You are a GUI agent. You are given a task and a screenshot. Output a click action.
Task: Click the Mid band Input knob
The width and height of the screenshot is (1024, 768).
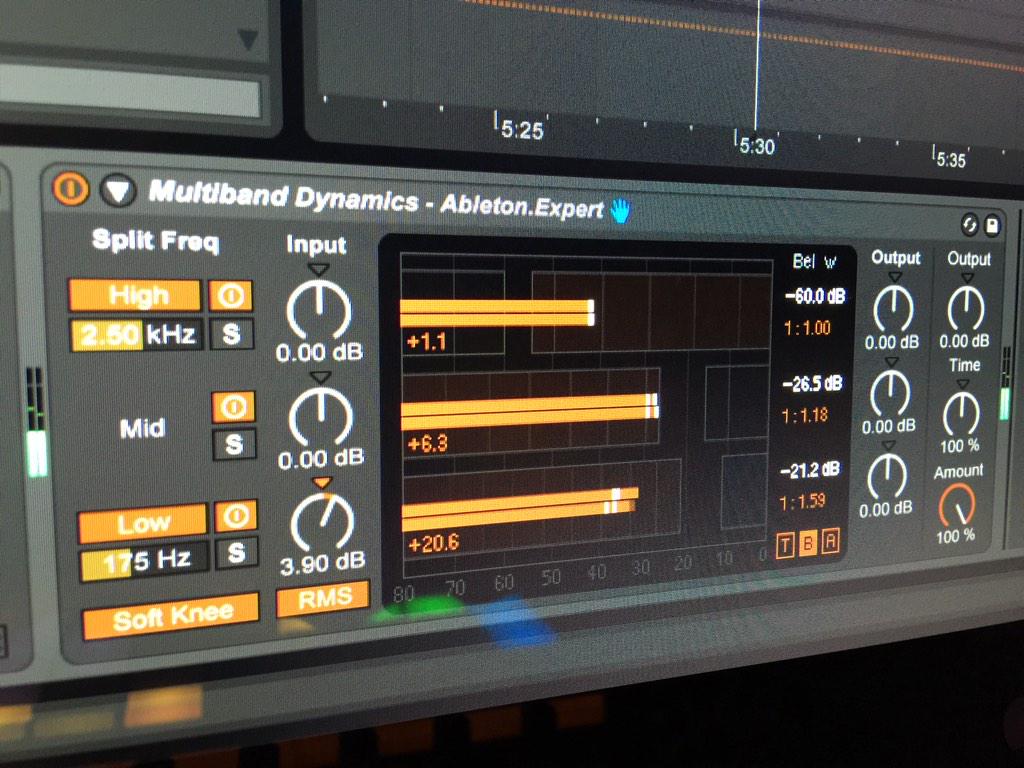click(321, 416)
